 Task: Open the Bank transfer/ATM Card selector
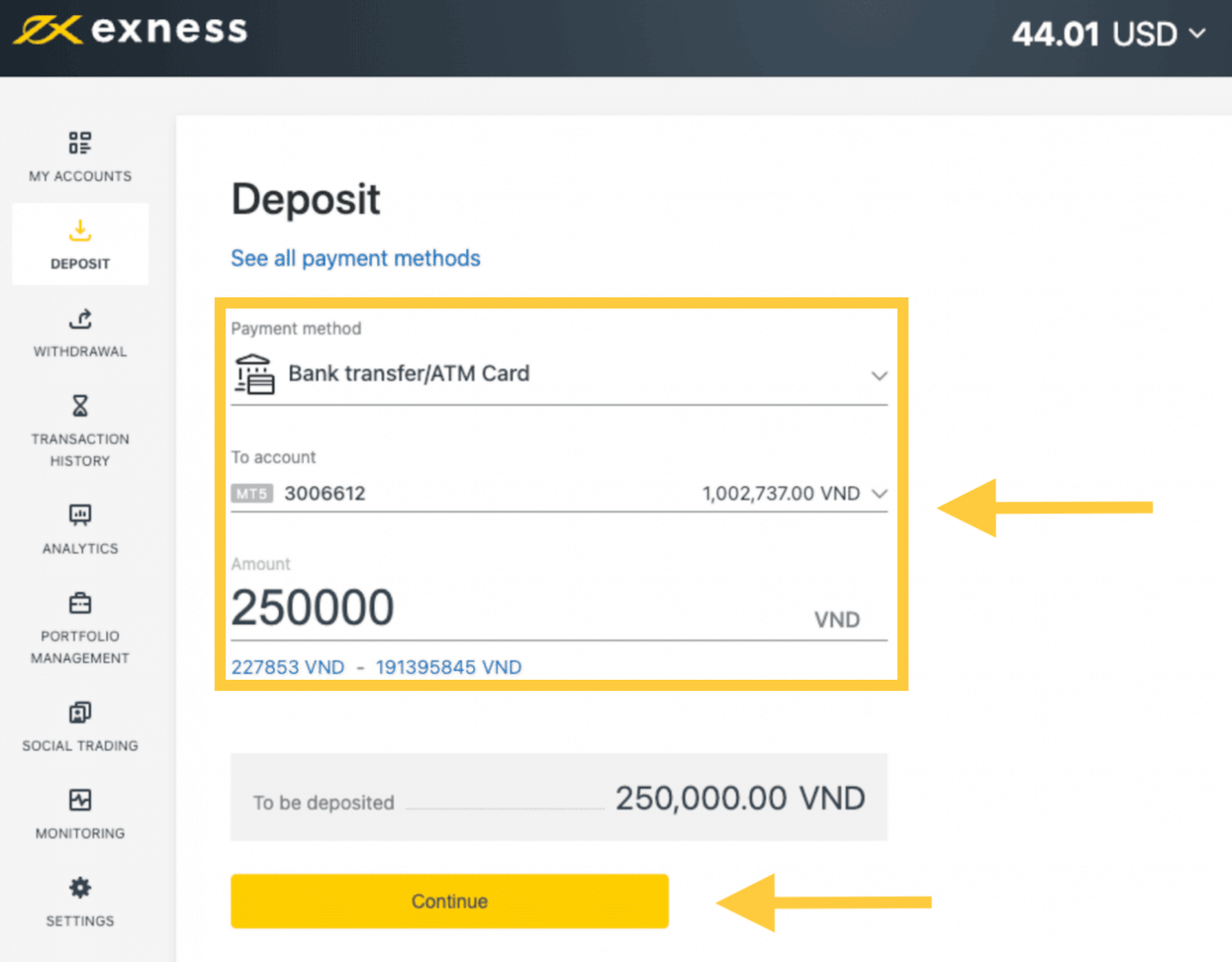click(x=559, y=374)
